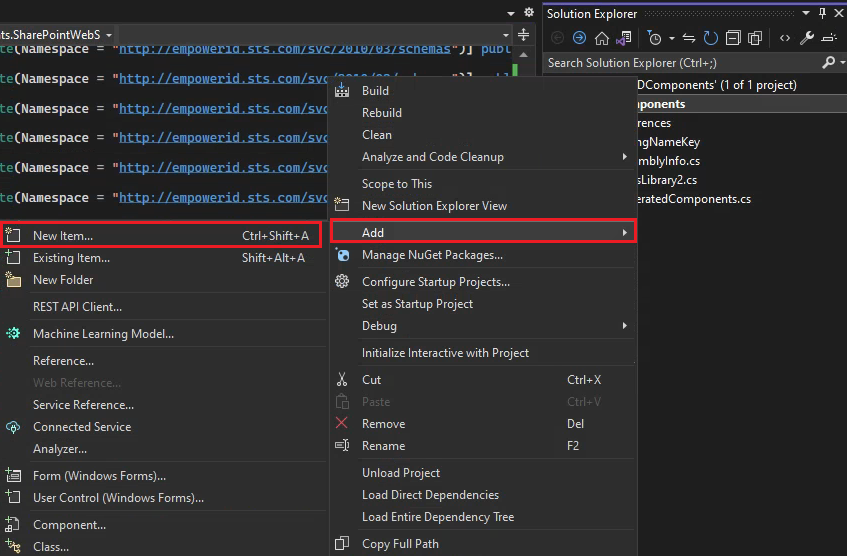
Task: Click the View Code angle-brackets icon
Action: pyautogui.click(x=784, y=38)
